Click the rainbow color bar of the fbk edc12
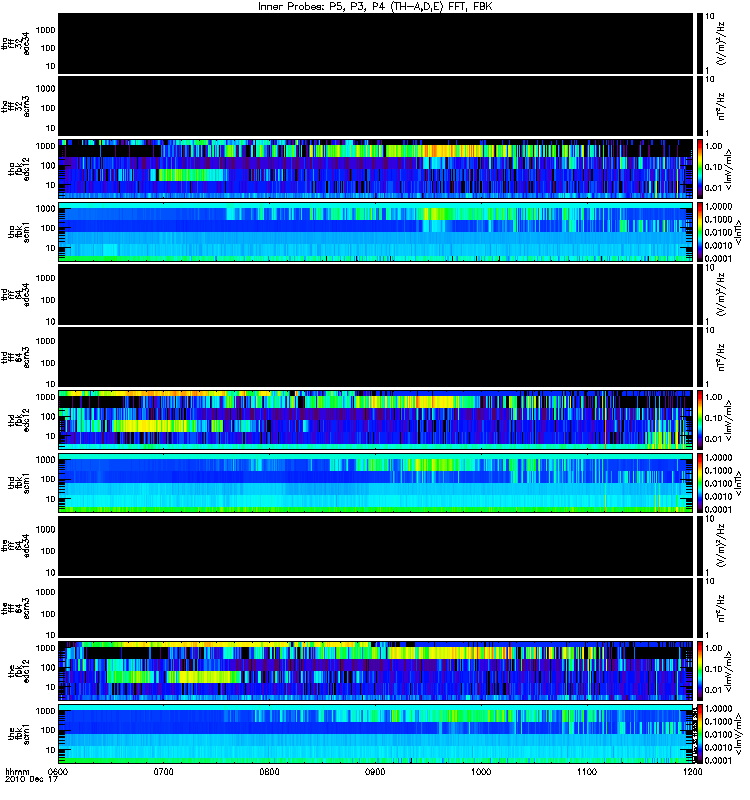The image size is (750, 800). click(699, 670)
